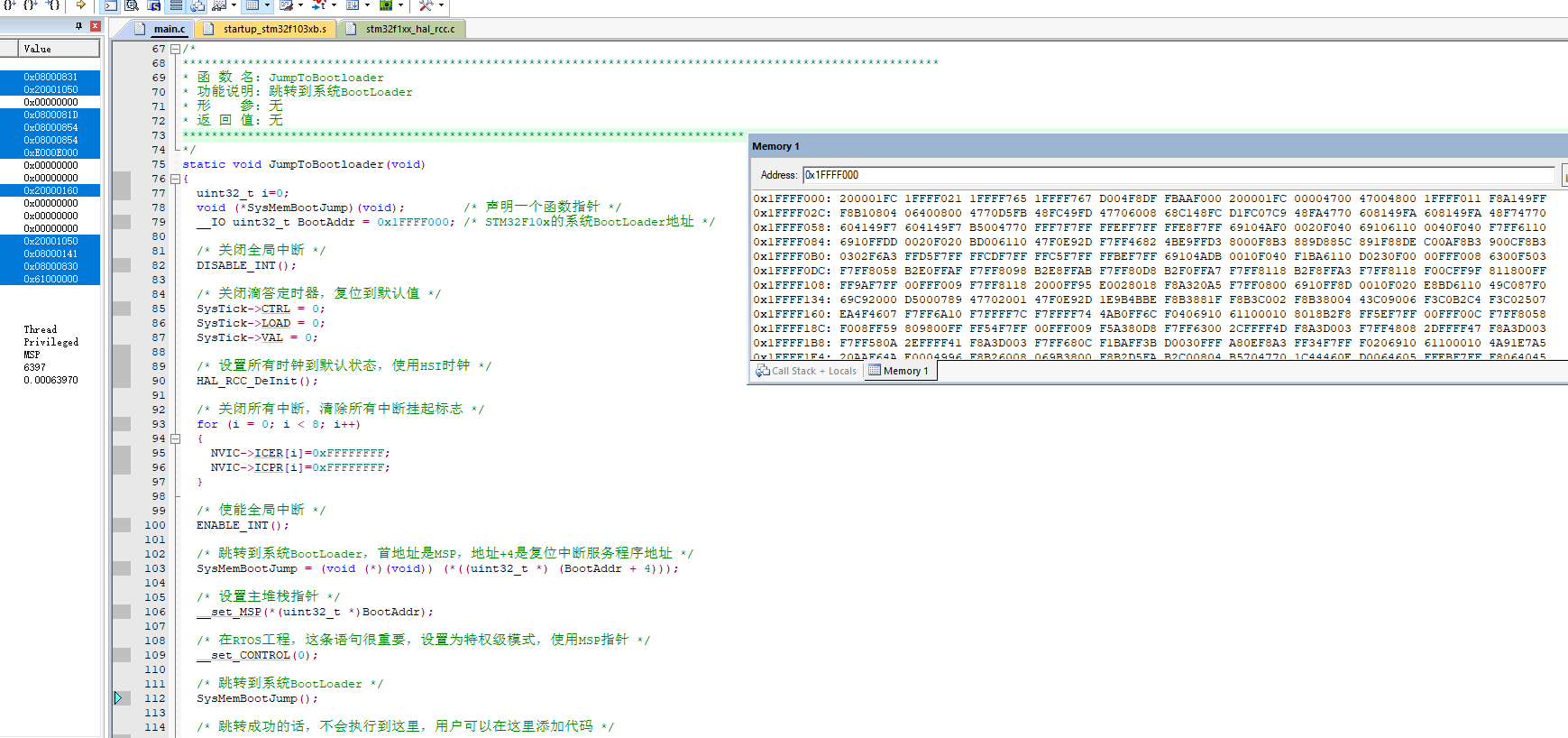Click memory row address 0x1FFFF160:
The width and height of the screenshot is (1568, 738).
point(792,314)
